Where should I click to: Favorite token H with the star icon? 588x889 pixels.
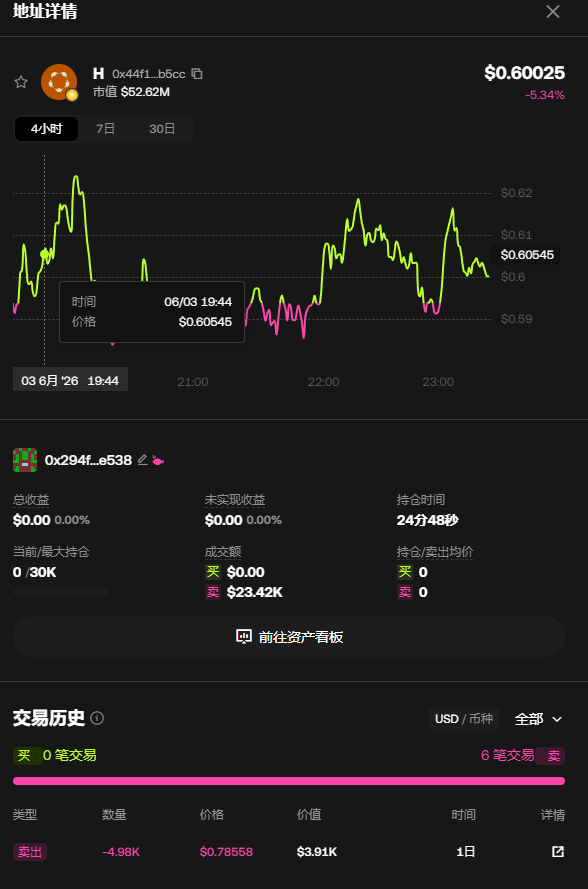21,82
